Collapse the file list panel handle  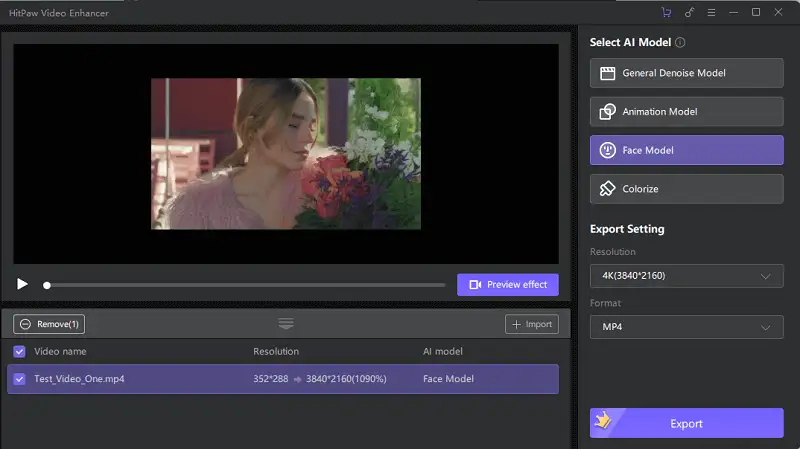pos(286,323)
